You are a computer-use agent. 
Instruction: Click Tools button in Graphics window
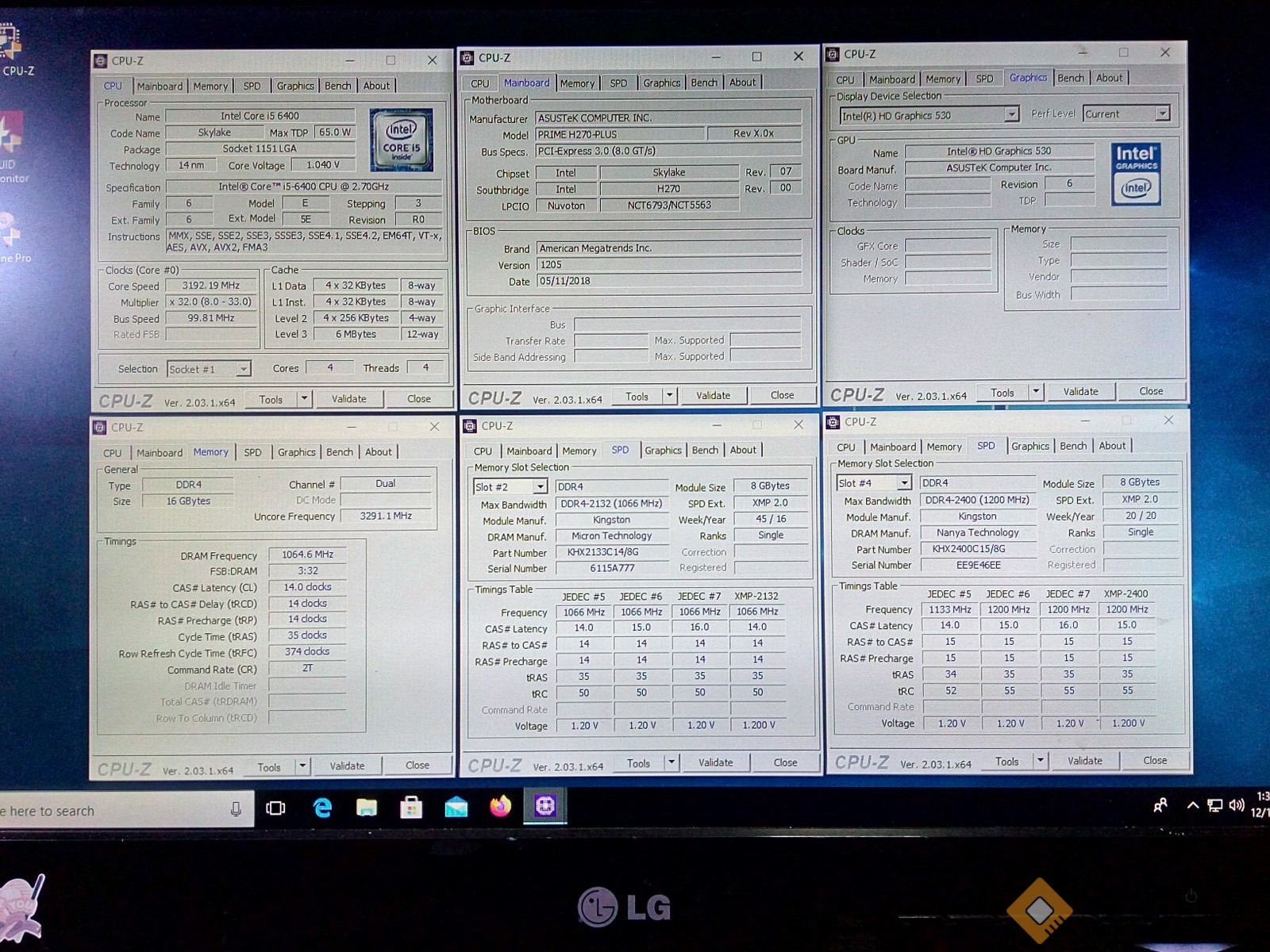click(x=1003, y=393)
